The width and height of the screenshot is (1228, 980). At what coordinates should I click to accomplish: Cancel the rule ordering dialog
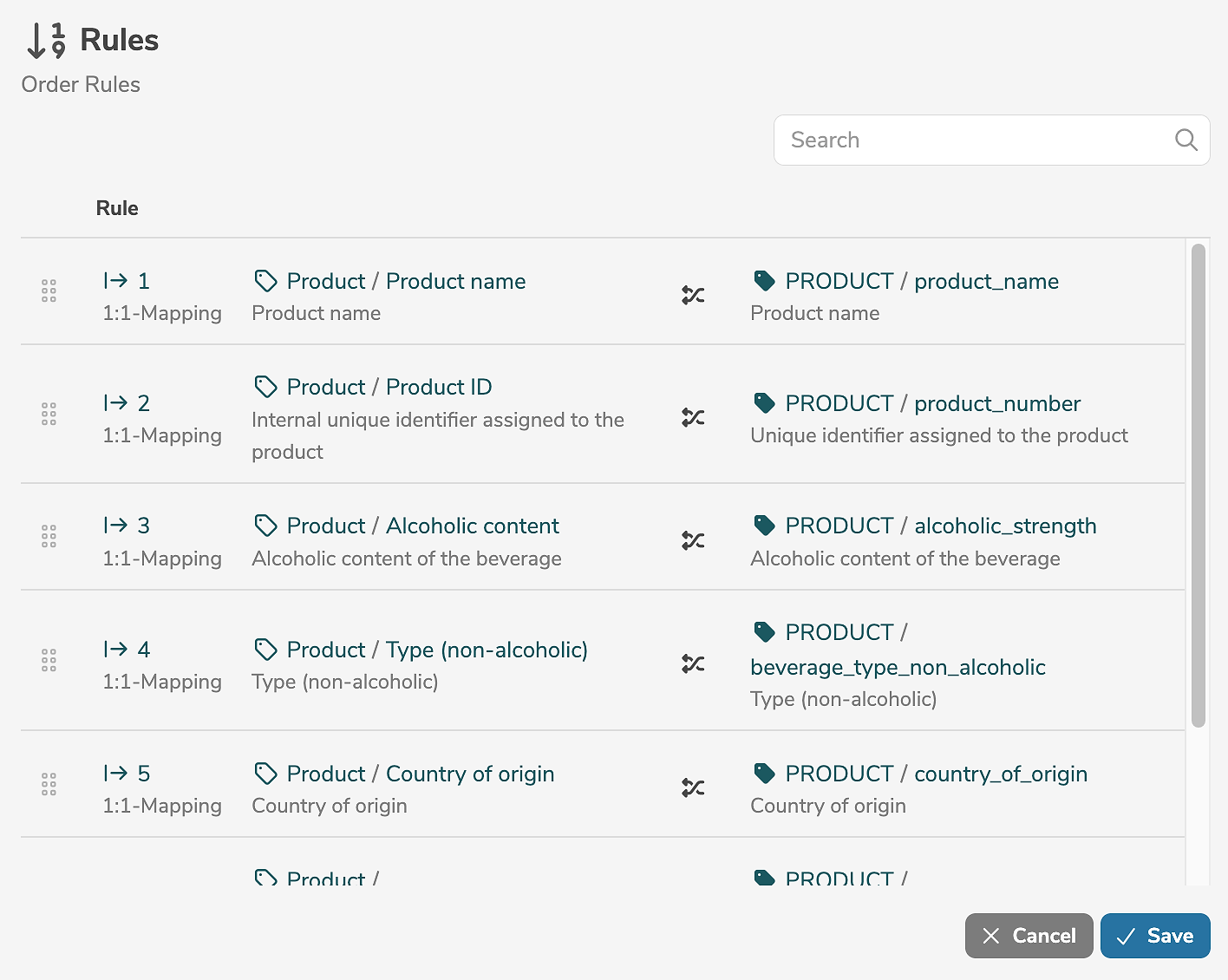(1029, 936)
